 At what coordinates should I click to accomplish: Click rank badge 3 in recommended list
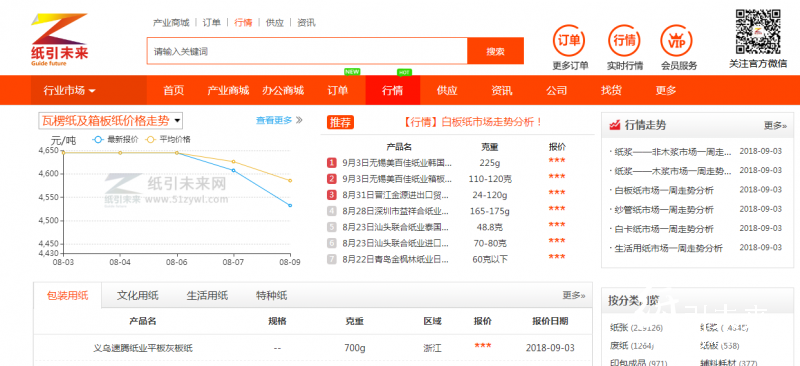click(x=332, y=194)
